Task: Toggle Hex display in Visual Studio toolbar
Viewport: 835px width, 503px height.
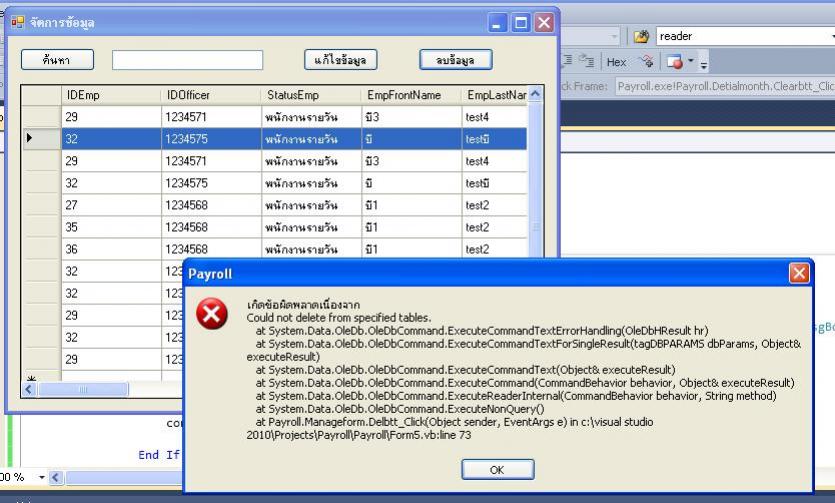Action: pos(617,62)
